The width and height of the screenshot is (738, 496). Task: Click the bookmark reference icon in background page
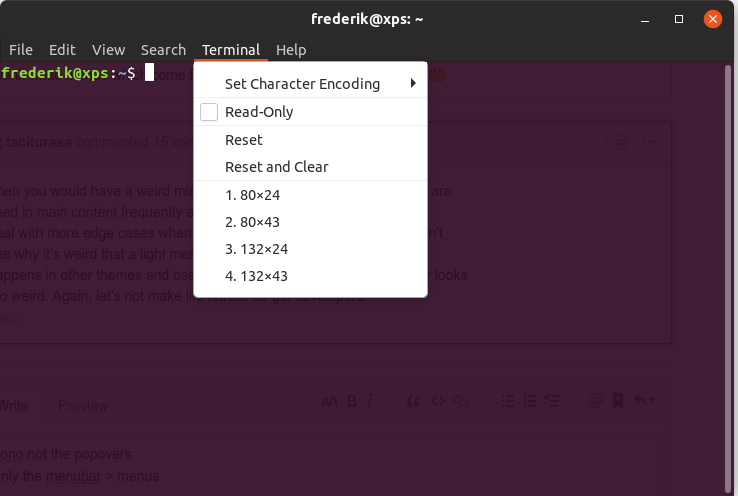point(618,401)
